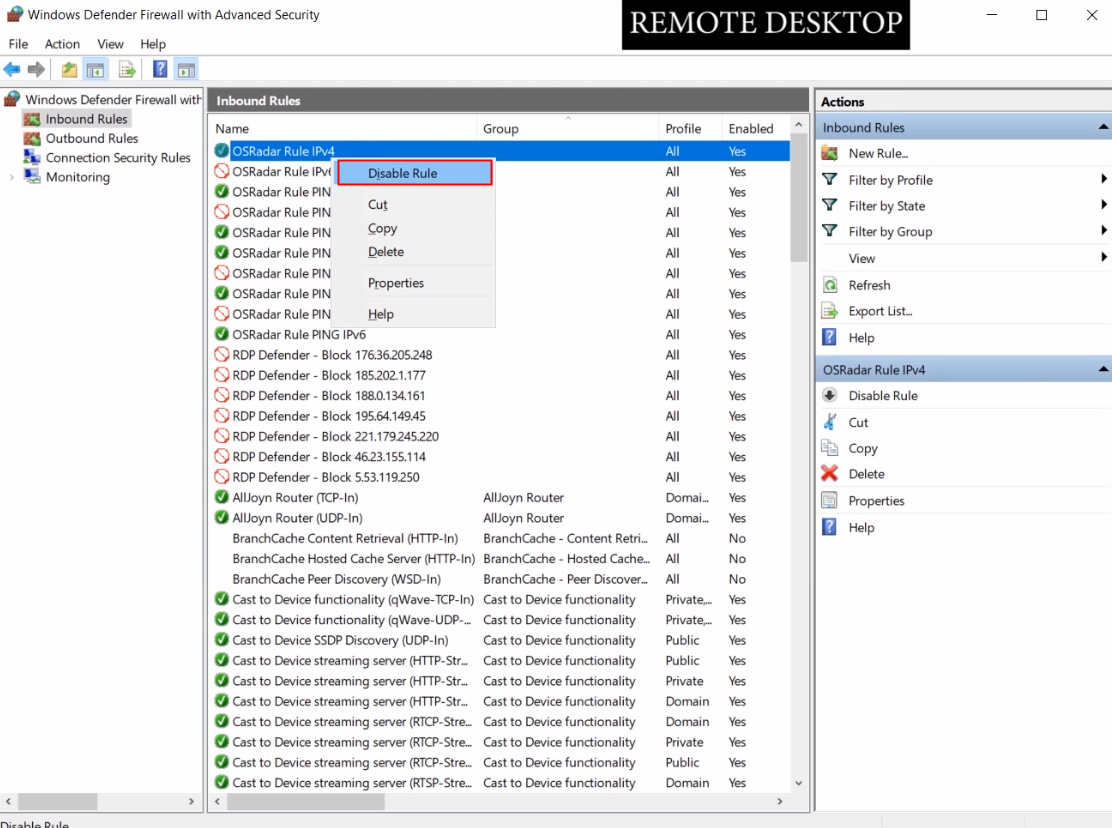The width and height of the screenshot is (1112, 828).
Task: Sort rules by the Name column header
Action: [x=345, y=128]
